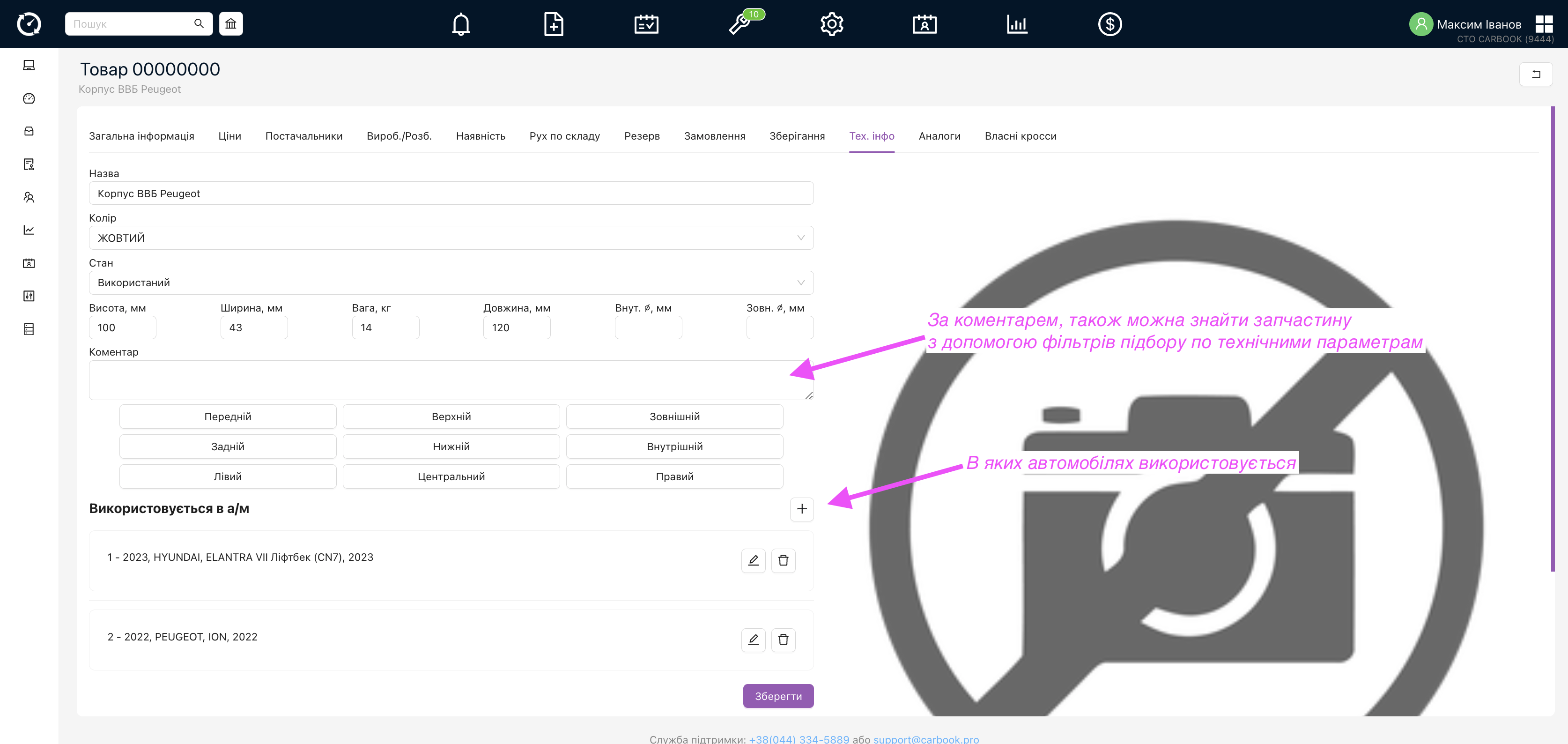Toggle the Передній position option
Screen dimensions: 1568x744
pyautogui.click(x=228, y=417)
